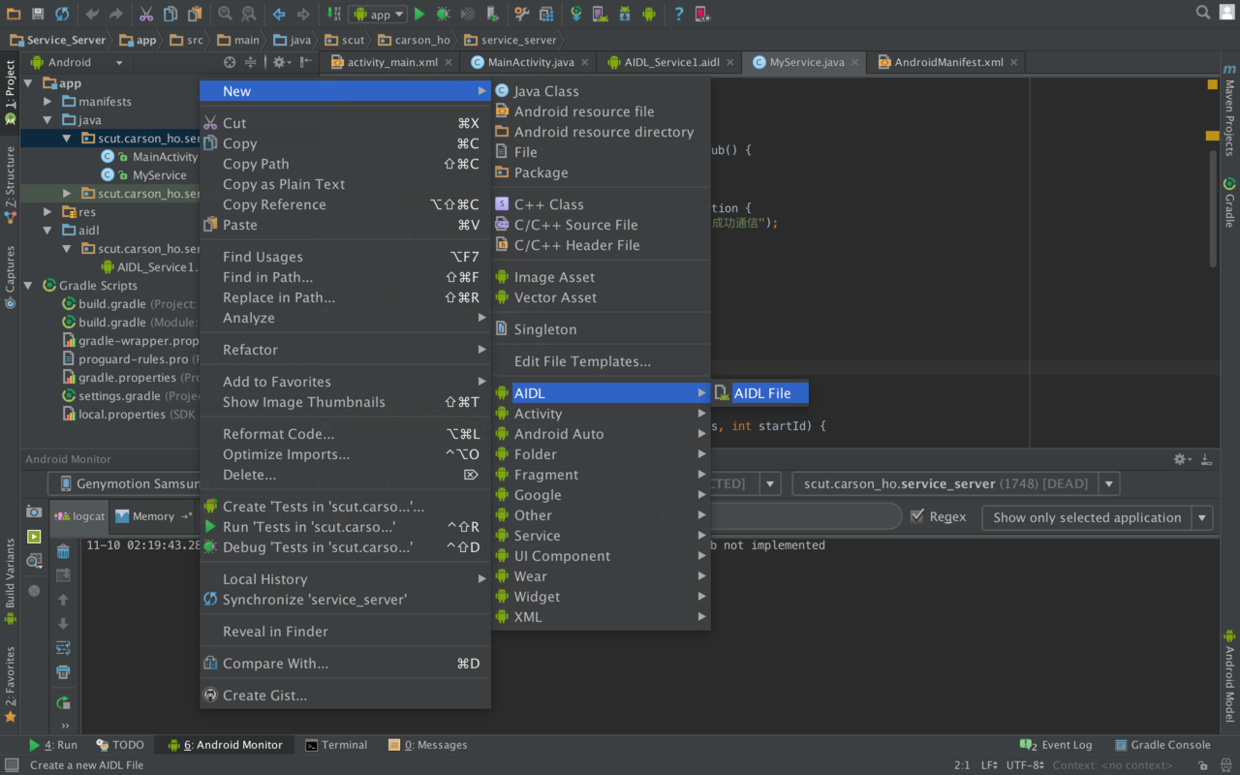Expand the manifests folder in the project tree
The width and height of the screenshot is (1240, 775).
pyautogui.click(x=47, y=102)
